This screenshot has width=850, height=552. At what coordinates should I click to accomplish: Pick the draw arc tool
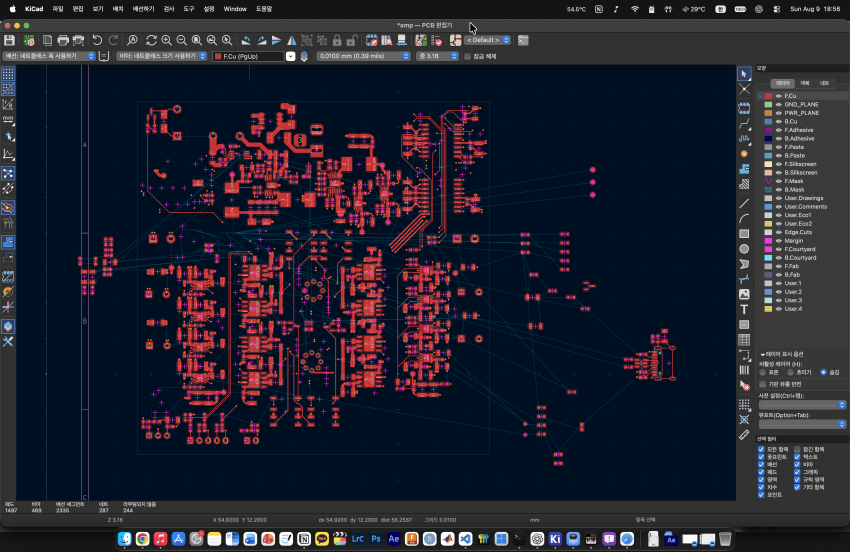(744, 219)
